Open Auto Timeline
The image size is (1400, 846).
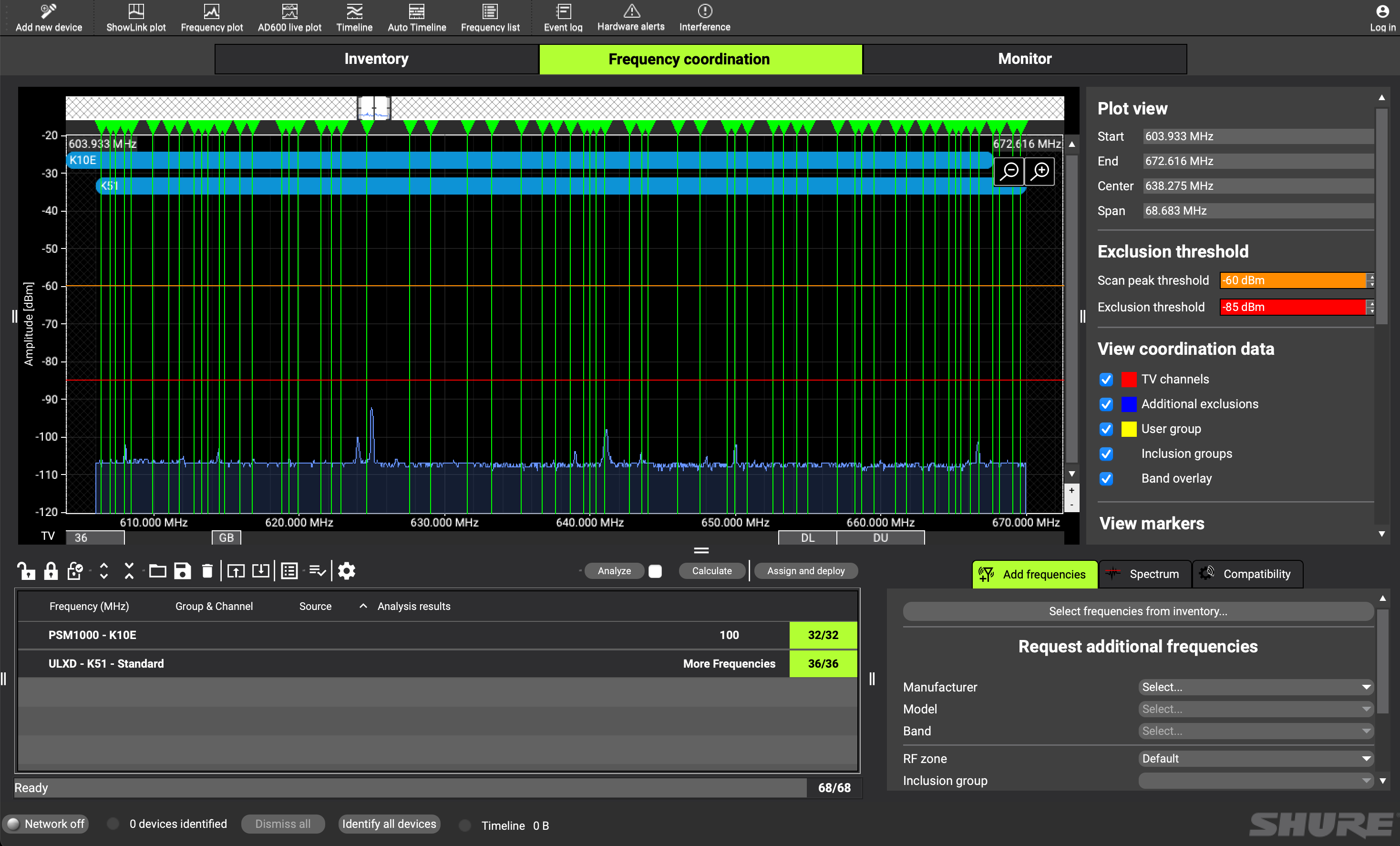click(x=416, y=17)
